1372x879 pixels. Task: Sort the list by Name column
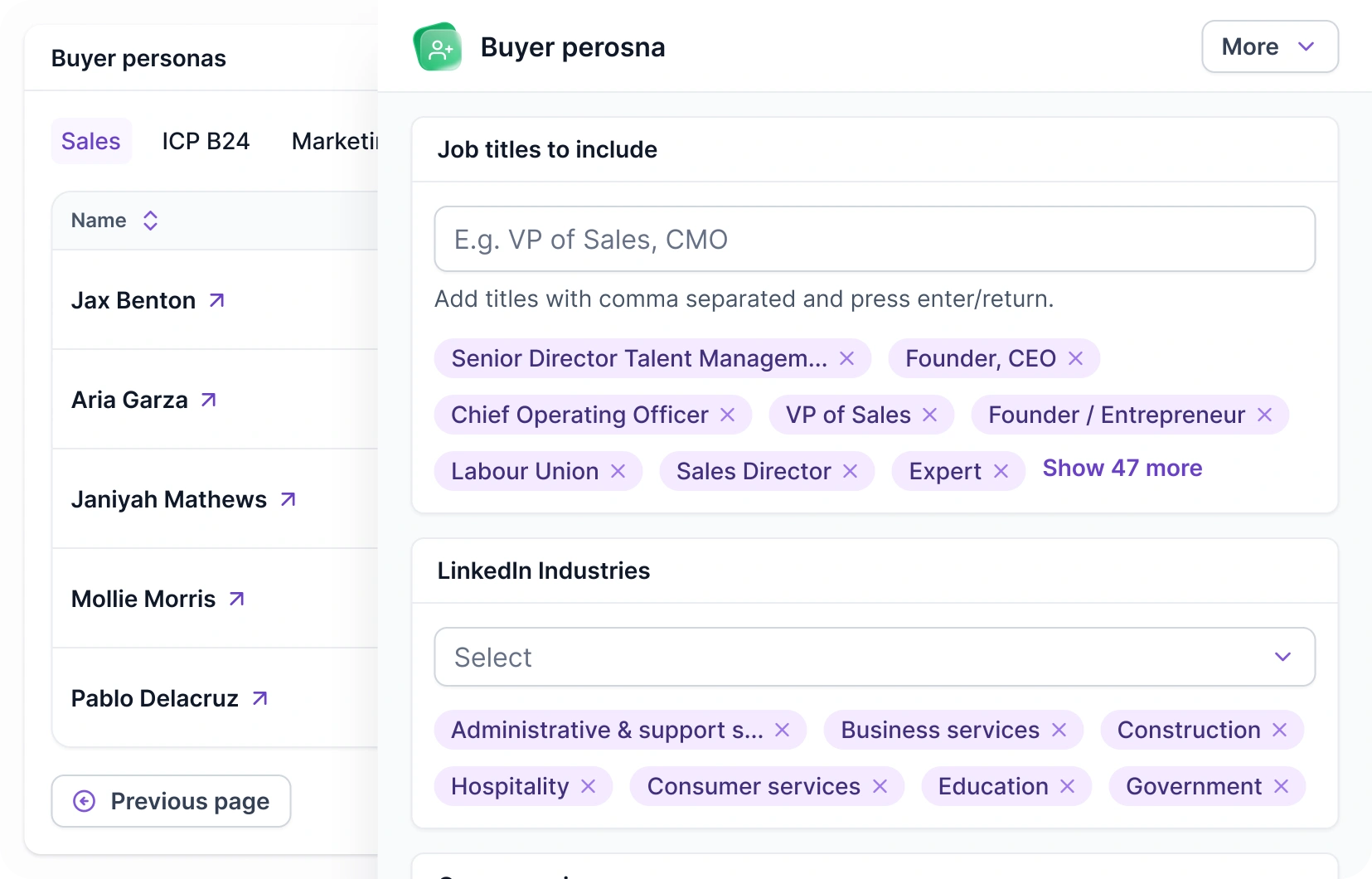[150, 221]
